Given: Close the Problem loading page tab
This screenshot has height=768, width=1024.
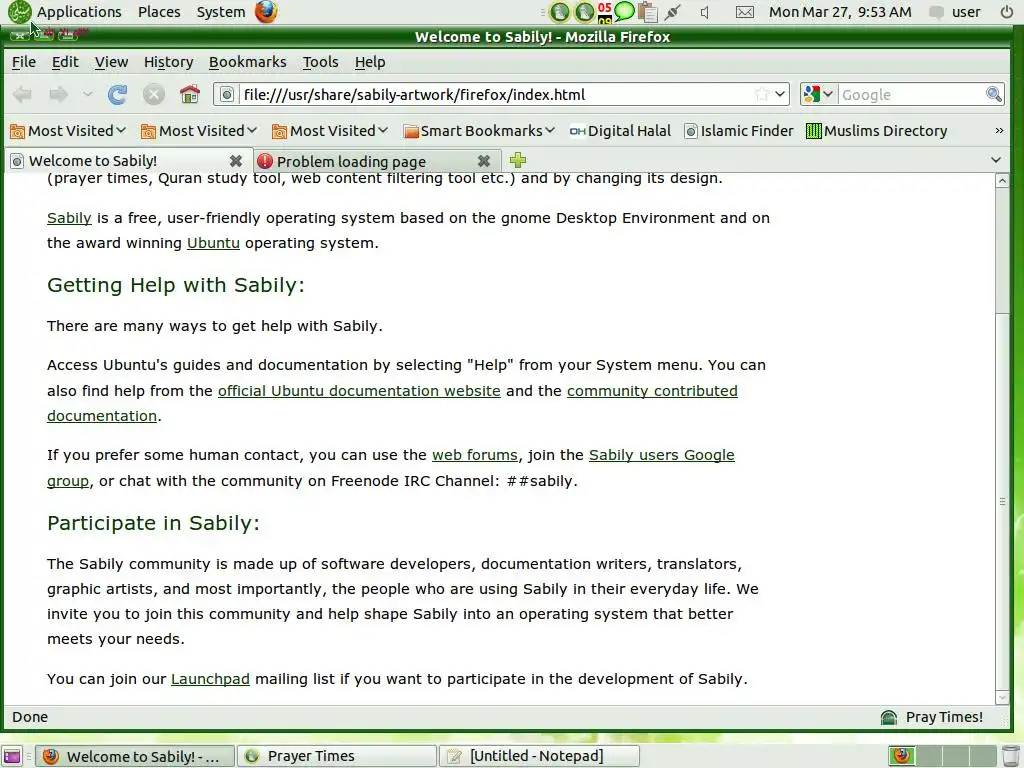Looking at the screenshot, I should [484, 161].
